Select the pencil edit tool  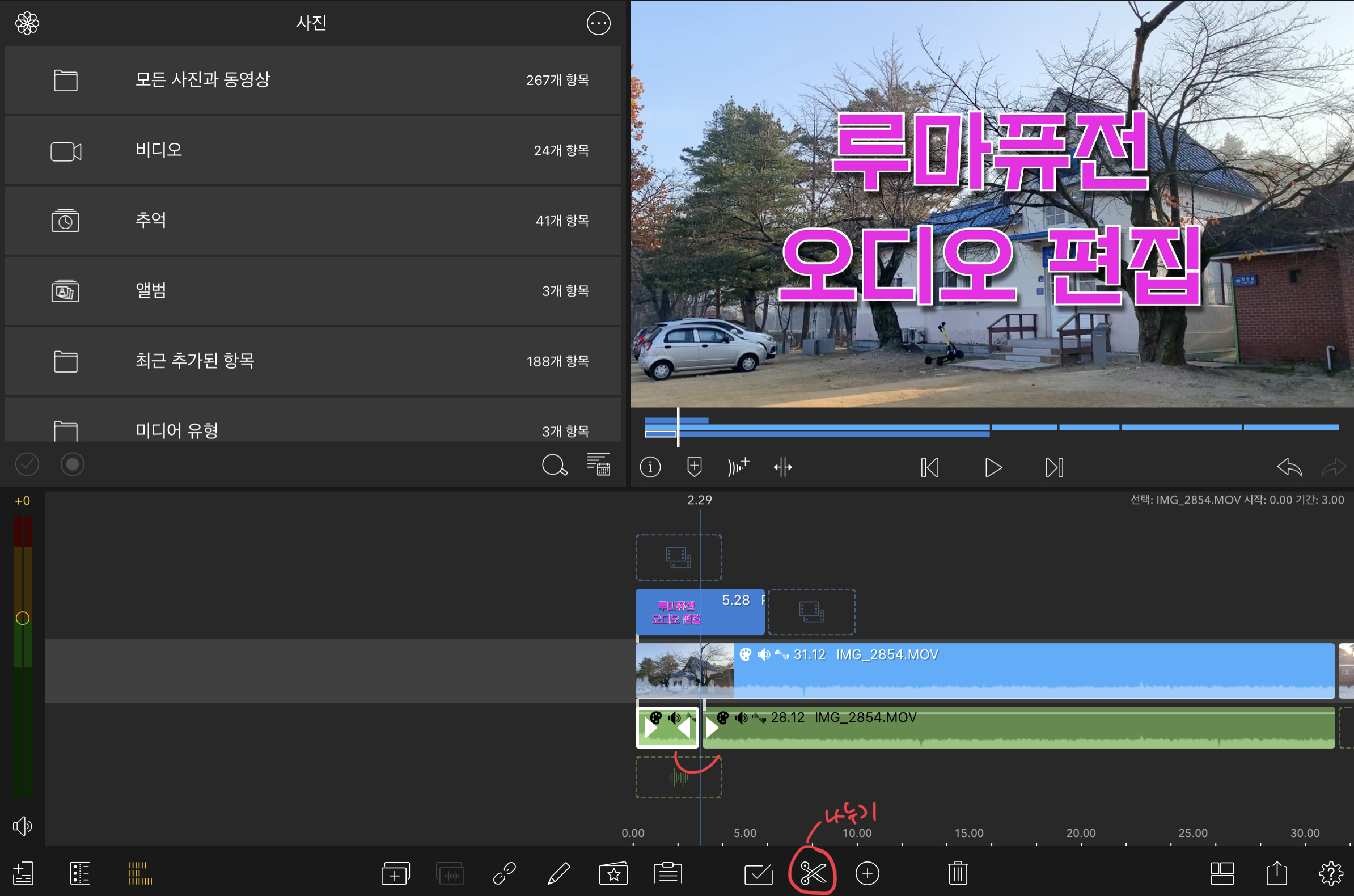[x=558, y=873]
